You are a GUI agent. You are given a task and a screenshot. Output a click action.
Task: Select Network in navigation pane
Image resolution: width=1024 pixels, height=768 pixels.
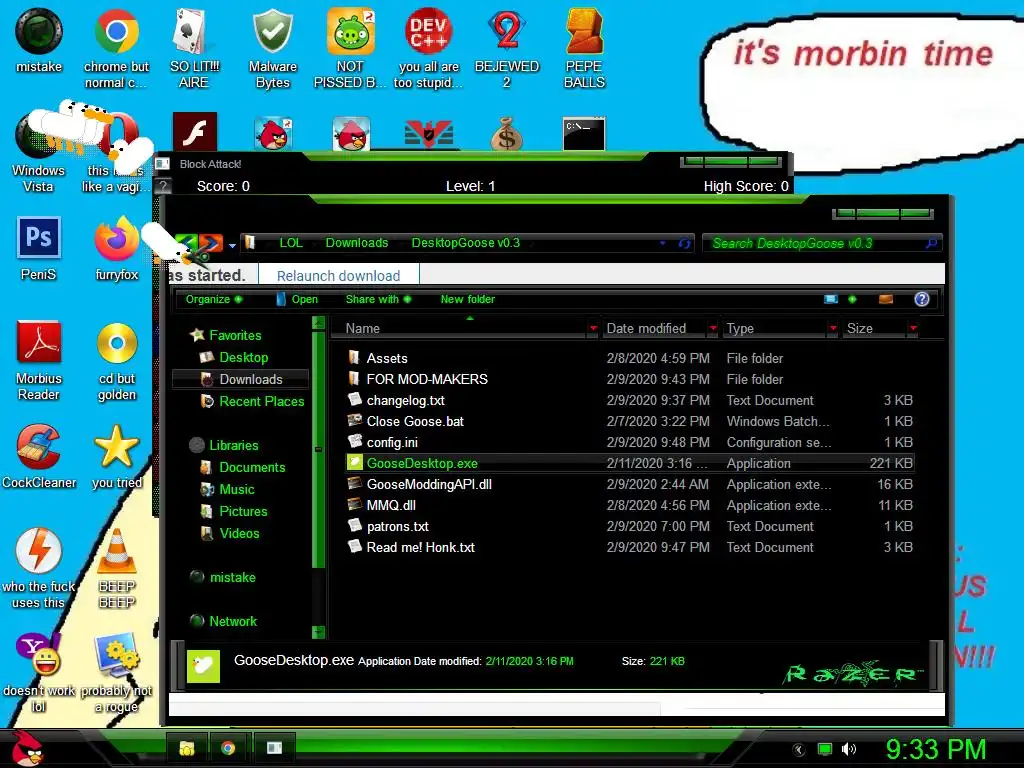pos(232,621)
